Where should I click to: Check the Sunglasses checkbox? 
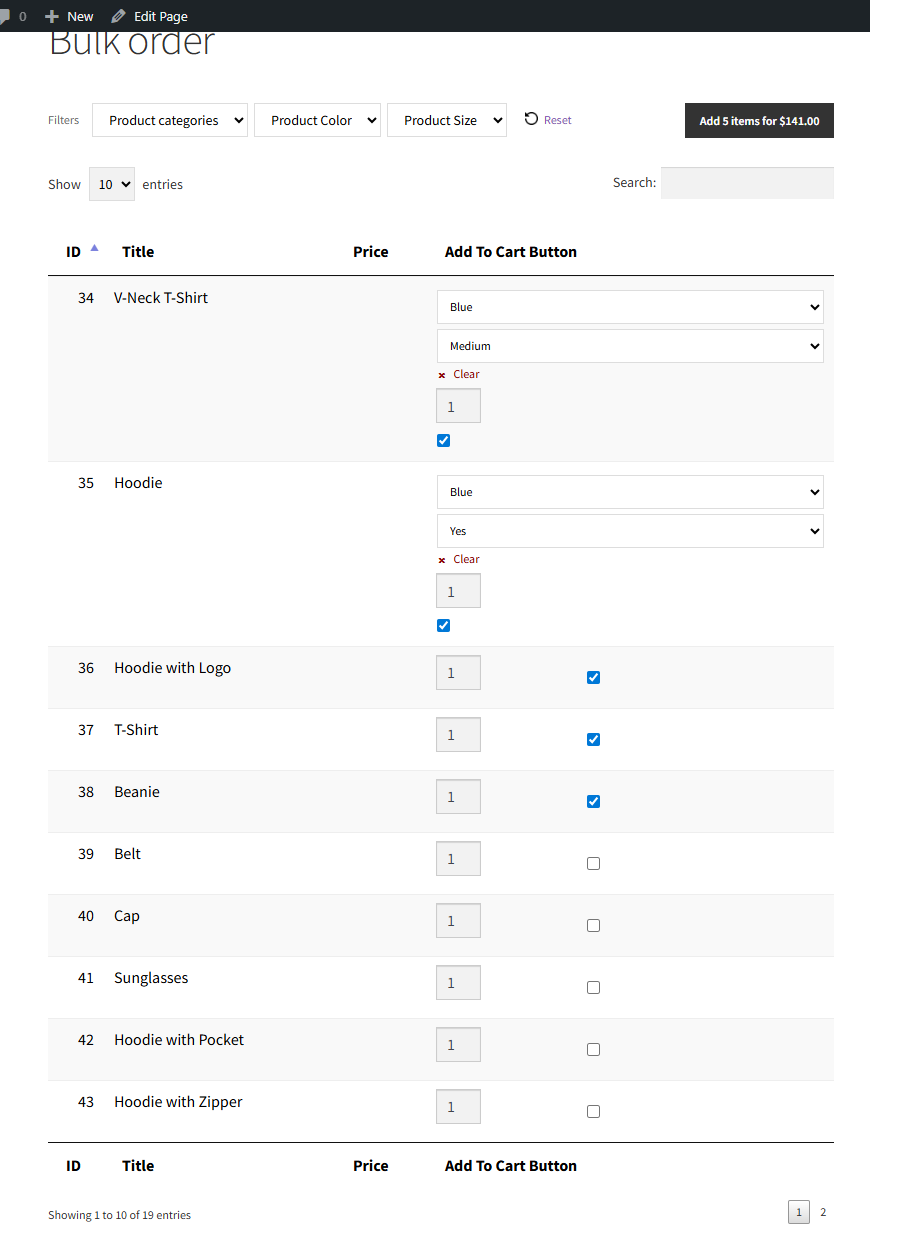(x=593, y=987)
